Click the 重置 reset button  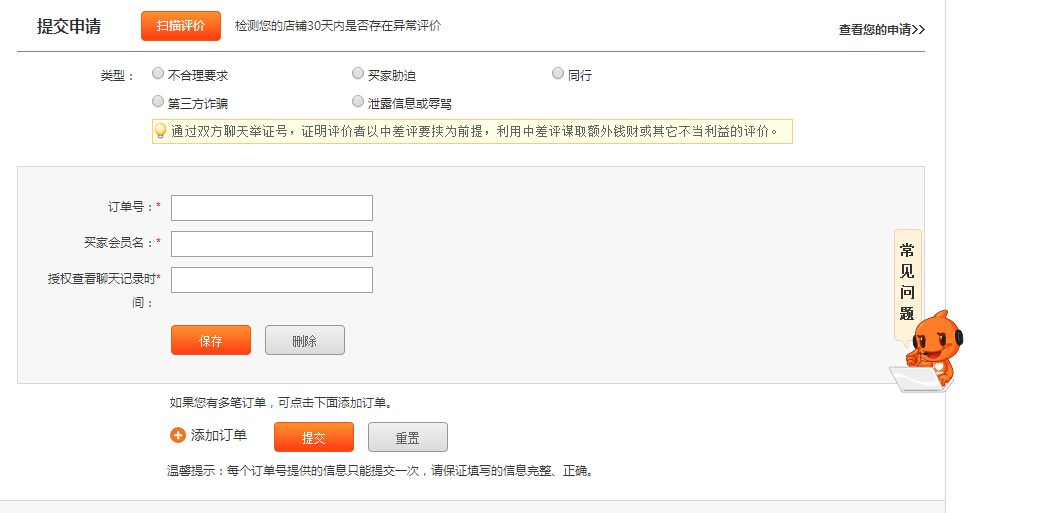pyautogui.click(x=407, y=438)
